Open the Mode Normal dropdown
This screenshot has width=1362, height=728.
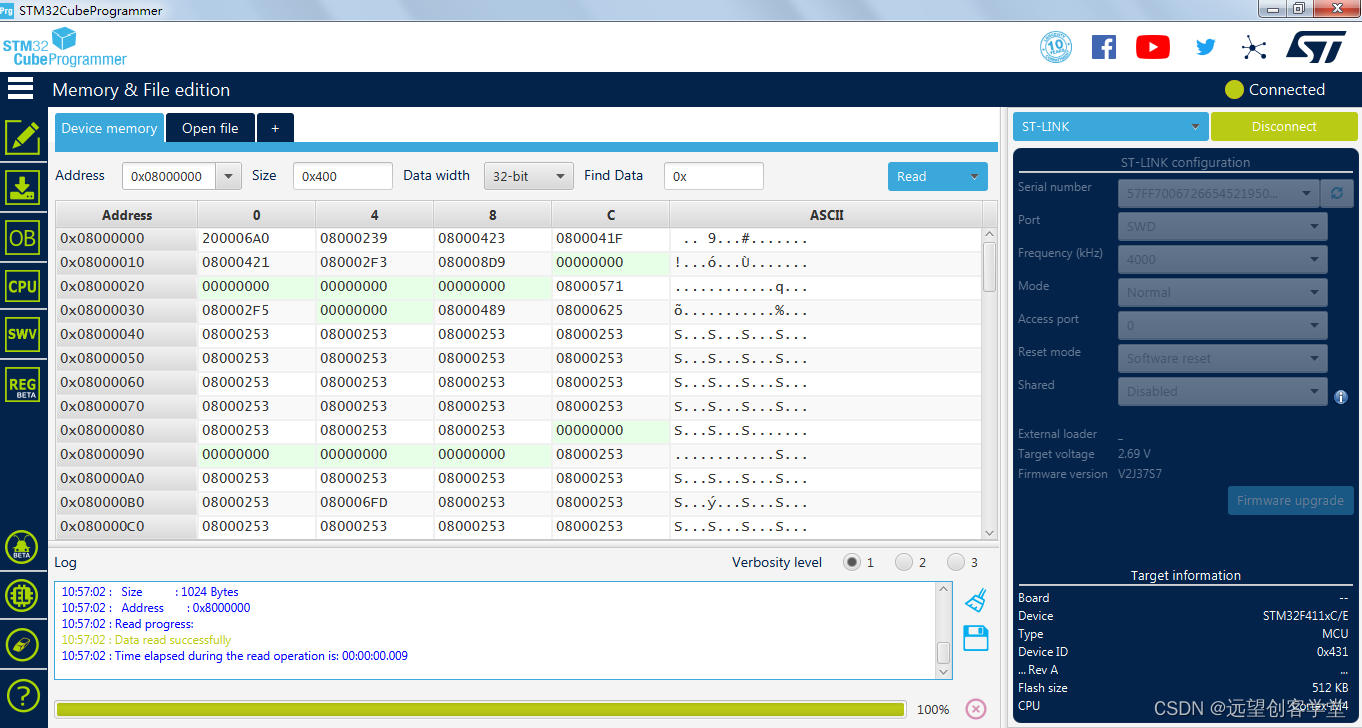[x=1222, y=292]
